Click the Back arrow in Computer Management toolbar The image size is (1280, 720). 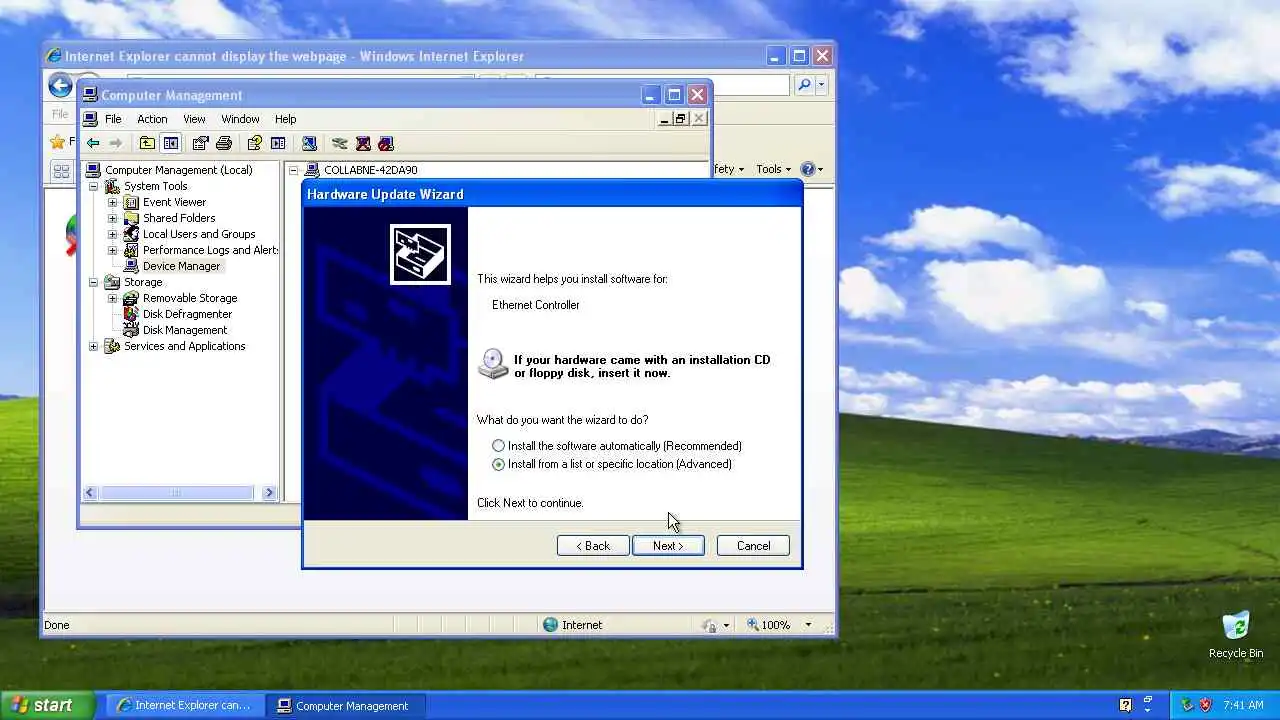pyautogui.click(x=93, y=143)
